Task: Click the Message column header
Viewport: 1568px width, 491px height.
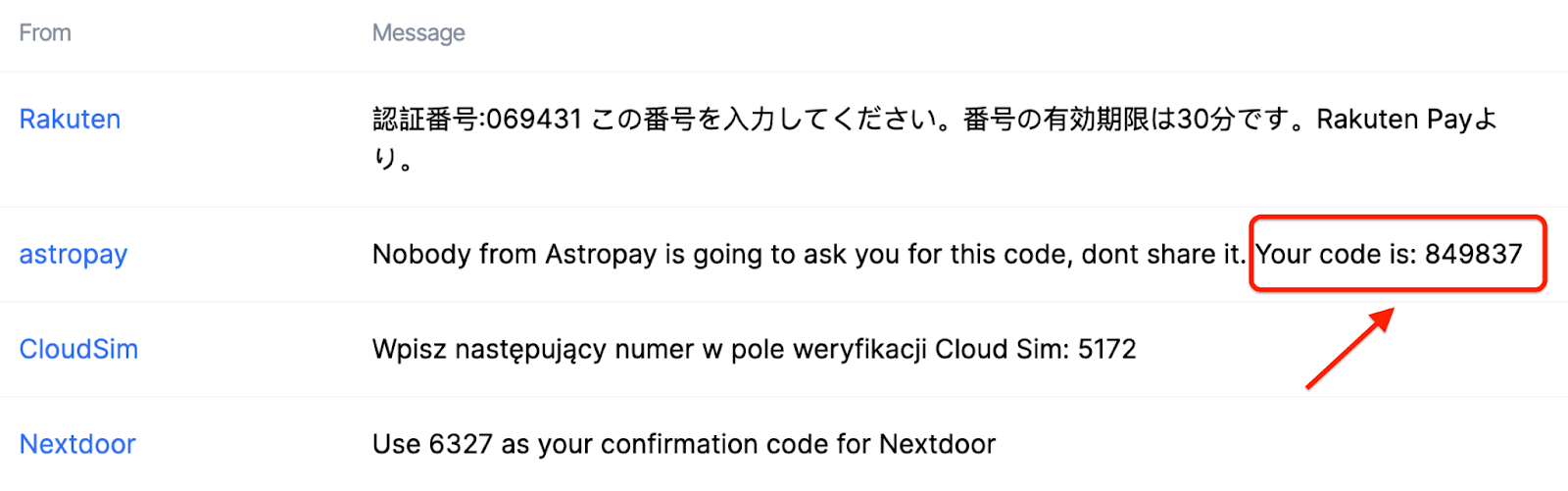Action: click(418, 33)
